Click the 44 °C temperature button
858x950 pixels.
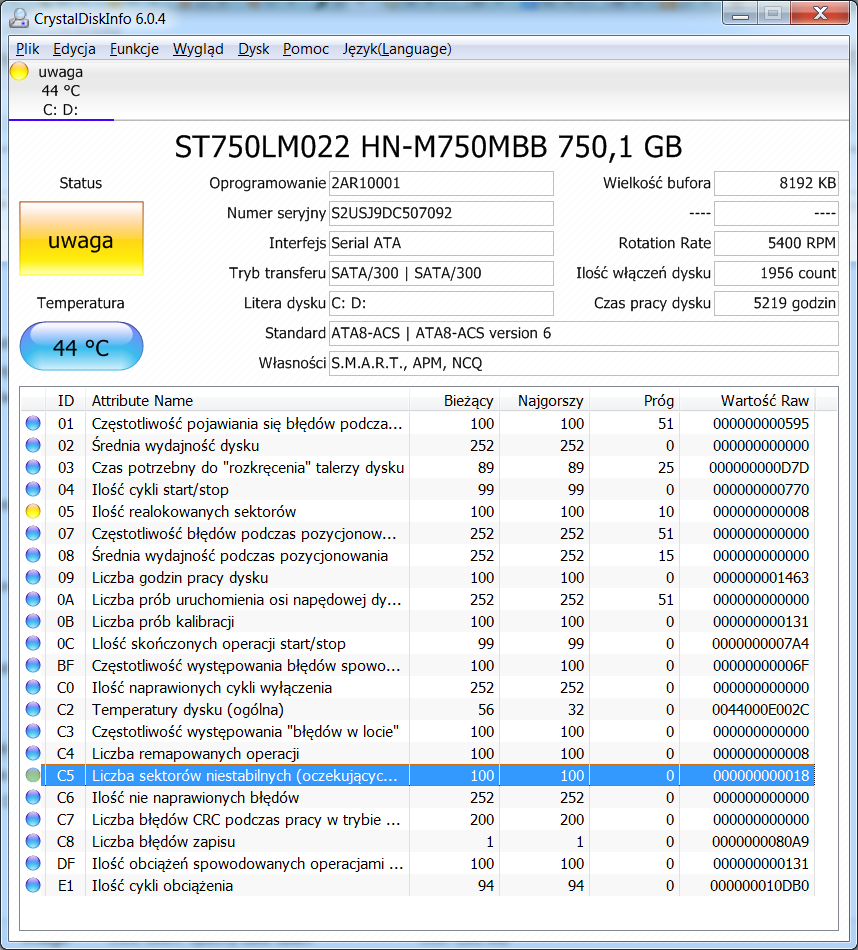(81, 347)
